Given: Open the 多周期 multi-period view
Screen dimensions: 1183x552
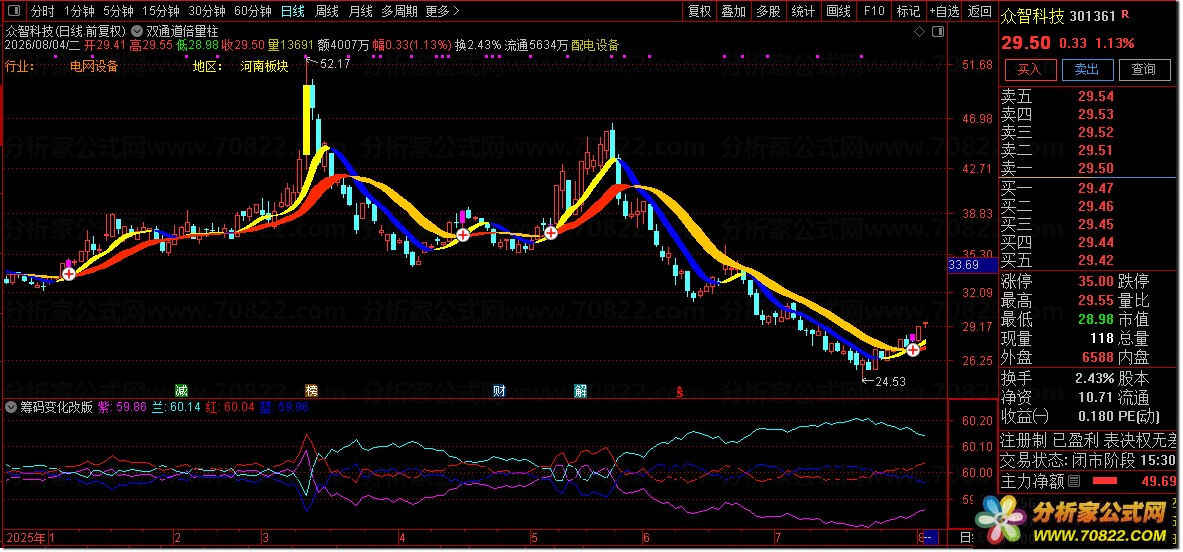Looking at the screenshot, I should click(399, 11).
